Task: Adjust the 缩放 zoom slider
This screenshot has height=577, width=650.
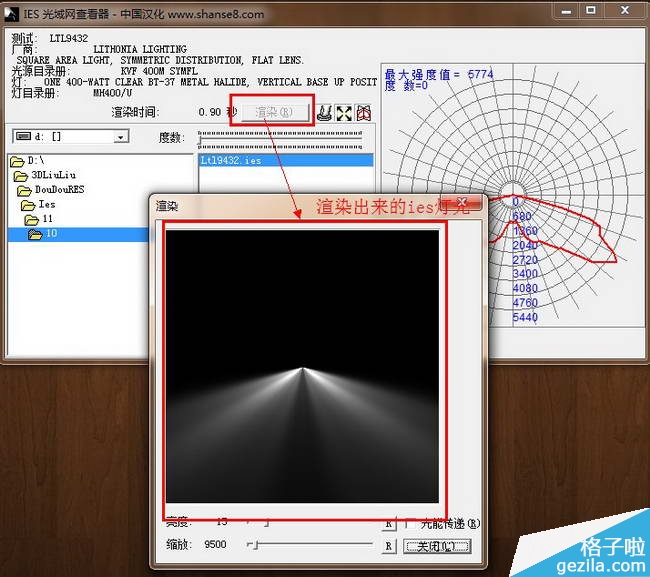Action: click(255, 546)
